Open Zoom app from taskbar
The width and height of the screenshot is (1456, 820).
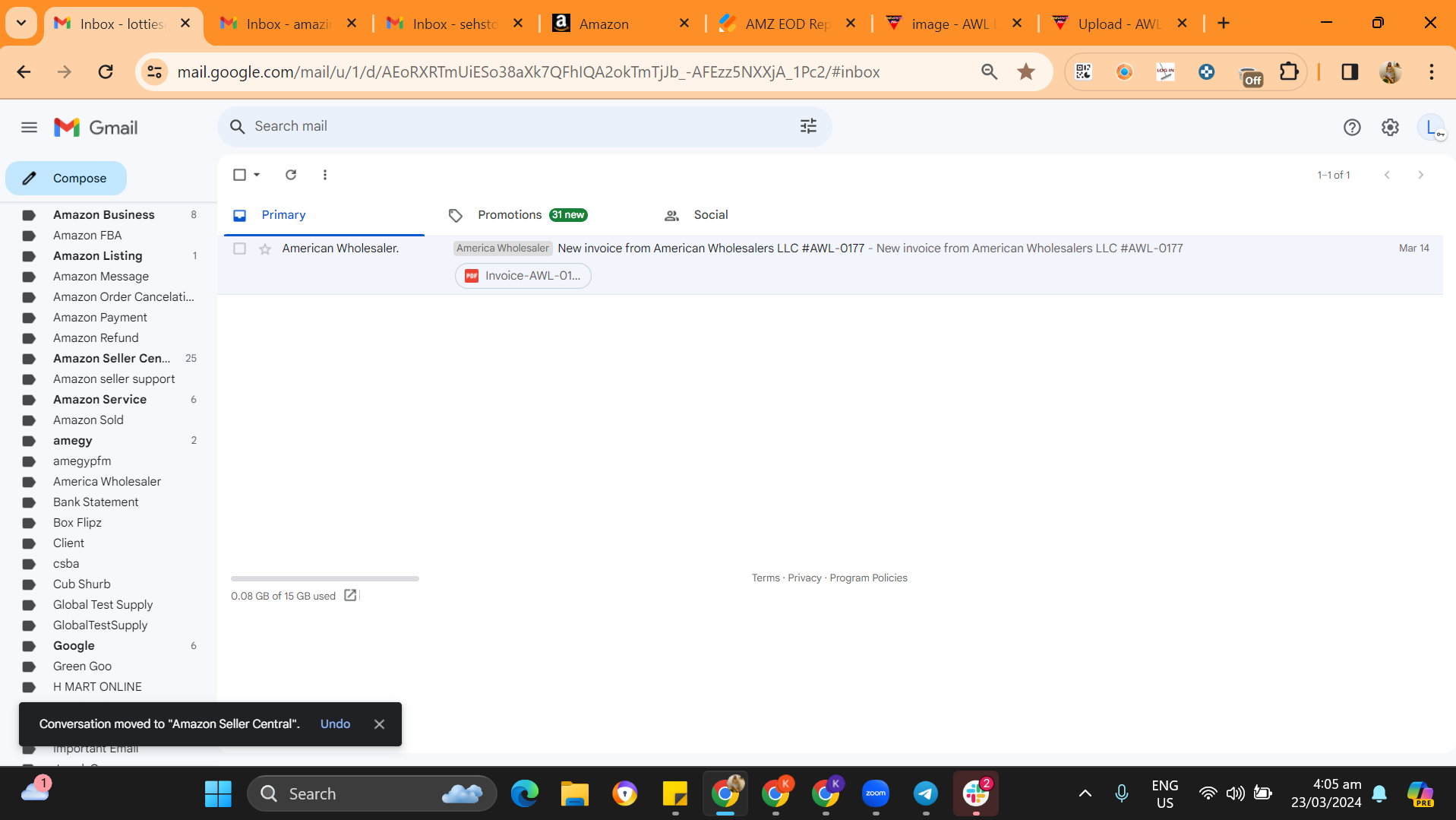[x=875, y=794]
